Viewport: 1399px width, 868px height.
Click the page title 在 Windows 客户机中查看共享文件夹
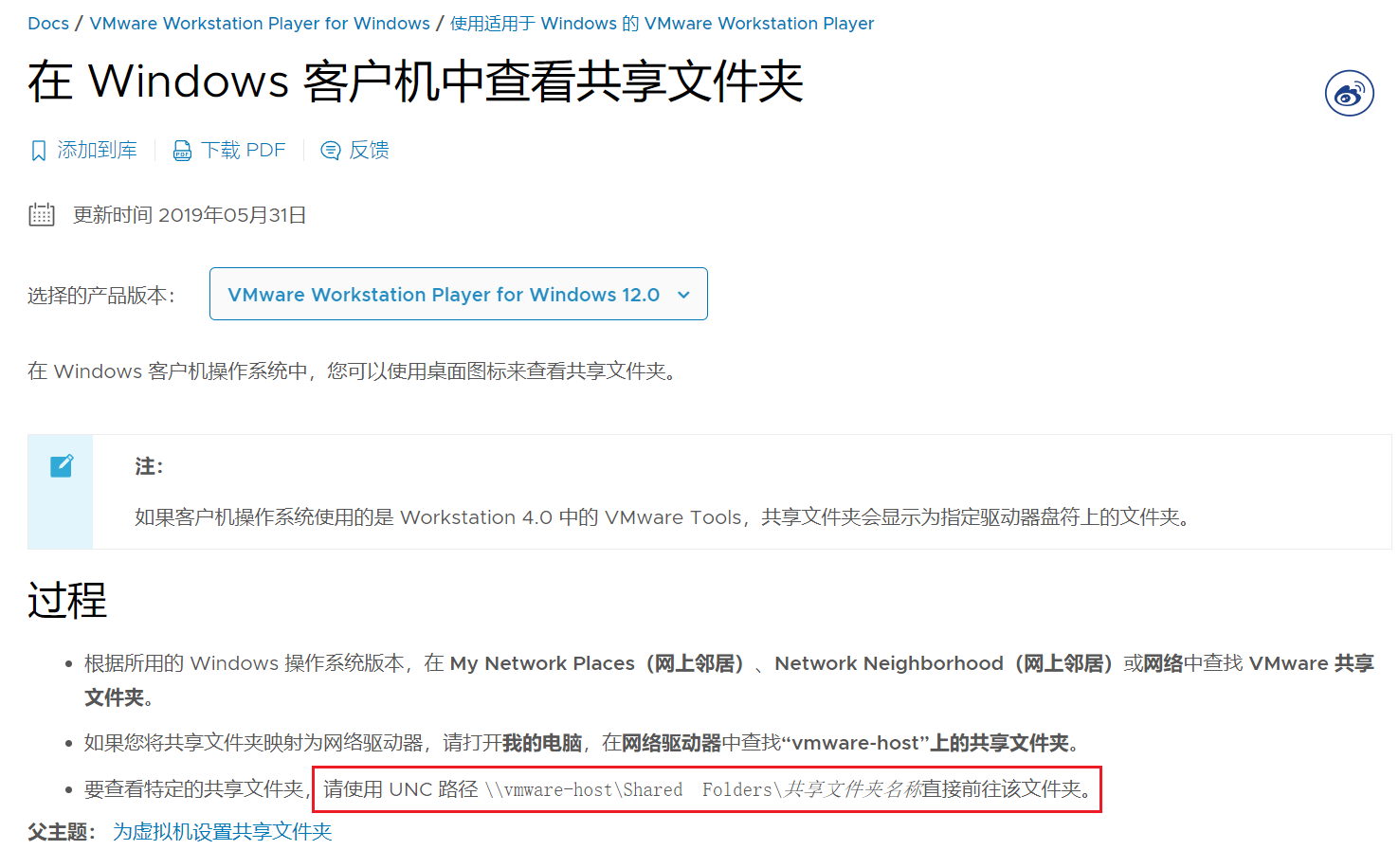tap(415, 81)
